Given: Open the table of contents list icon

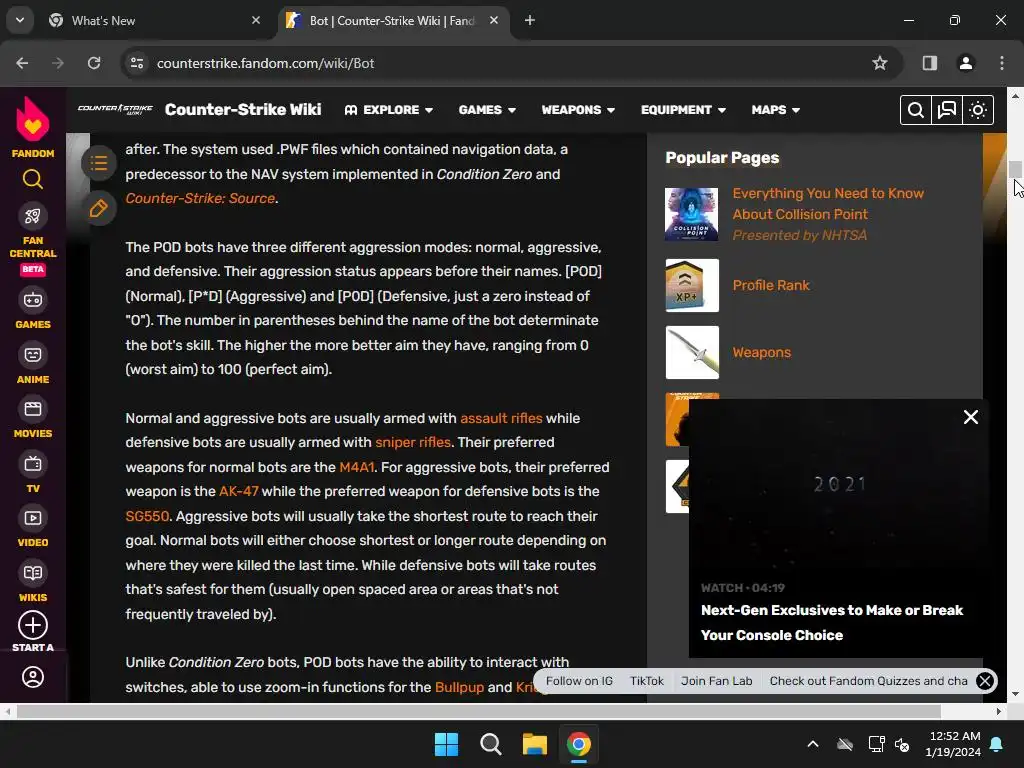Looking at the screenshot, I should coord(99,163).
